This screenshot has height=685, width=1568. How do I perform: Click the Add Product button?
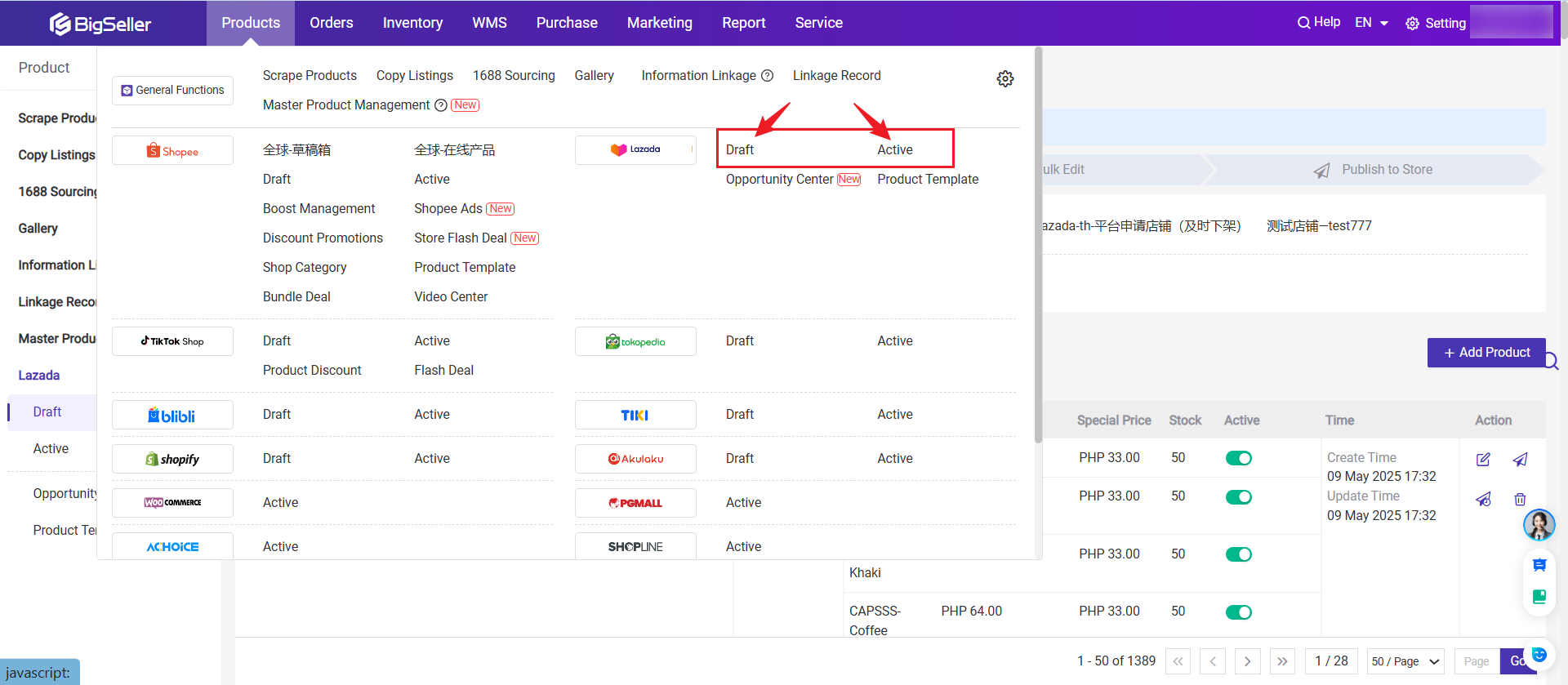point(1486,353)
